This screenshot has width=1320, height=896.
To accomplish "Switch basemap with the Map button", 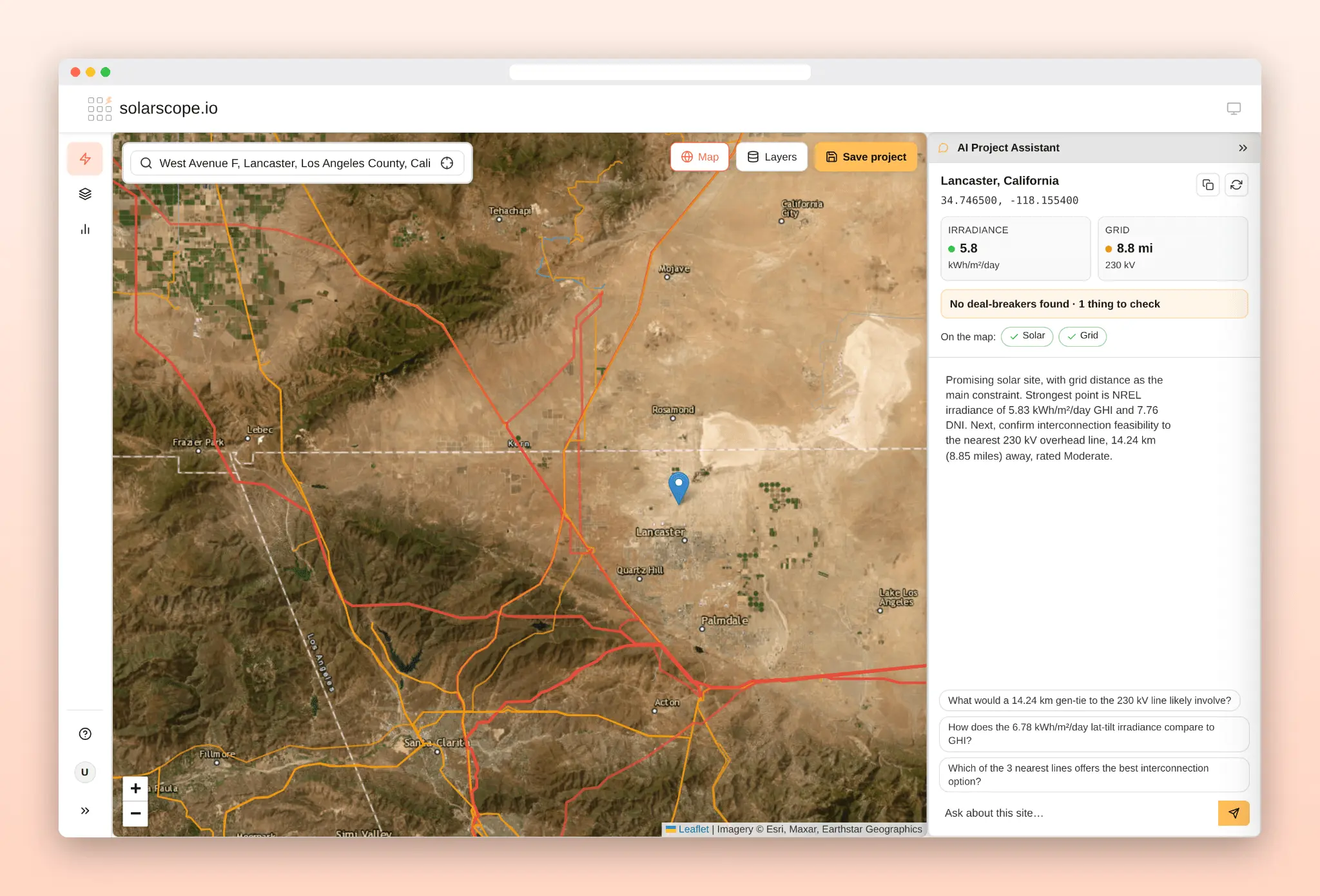I will [700, 157].
